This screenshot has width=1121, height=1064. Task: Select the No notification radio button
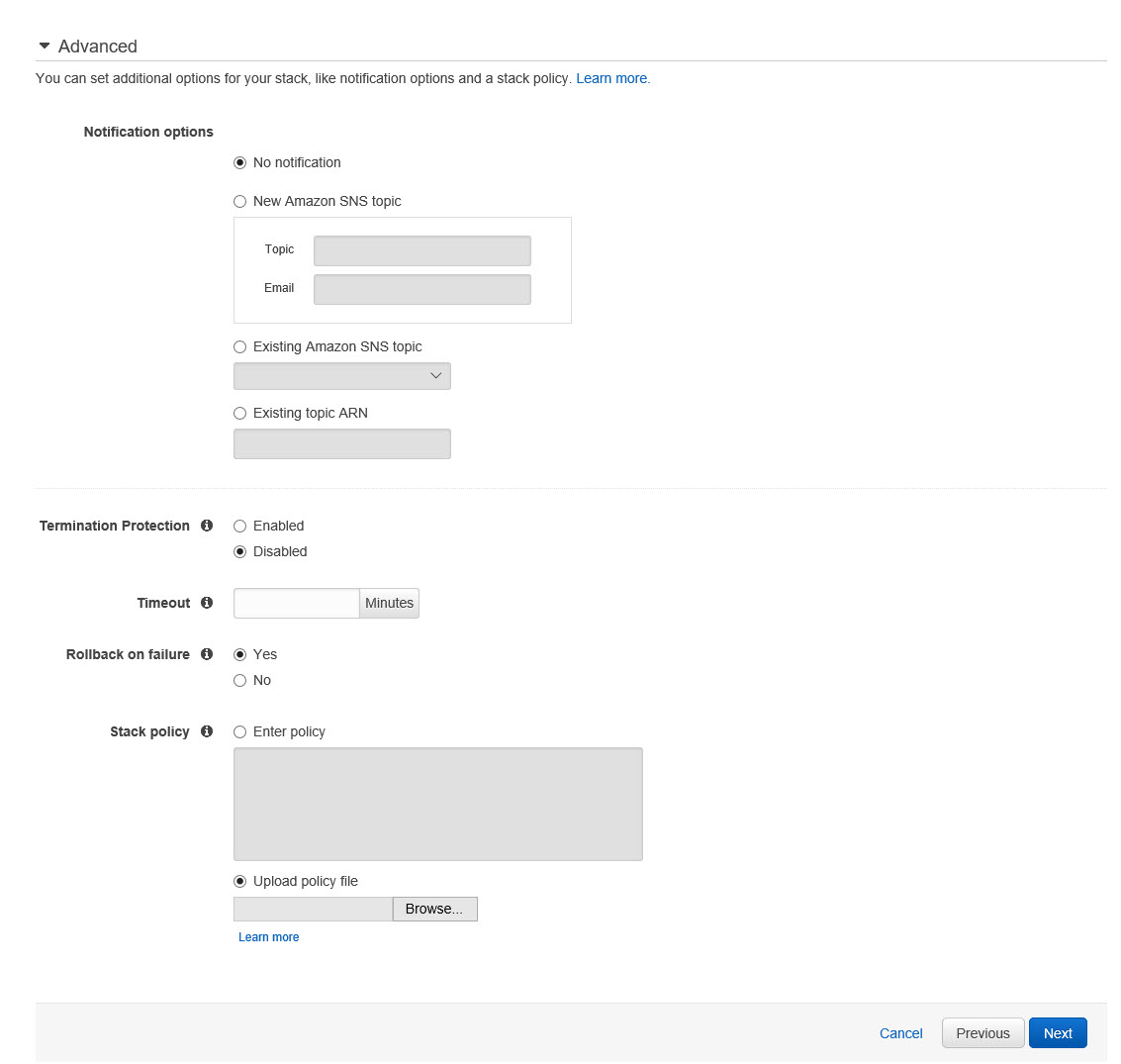pyautogui.click(x=239, y=163)
